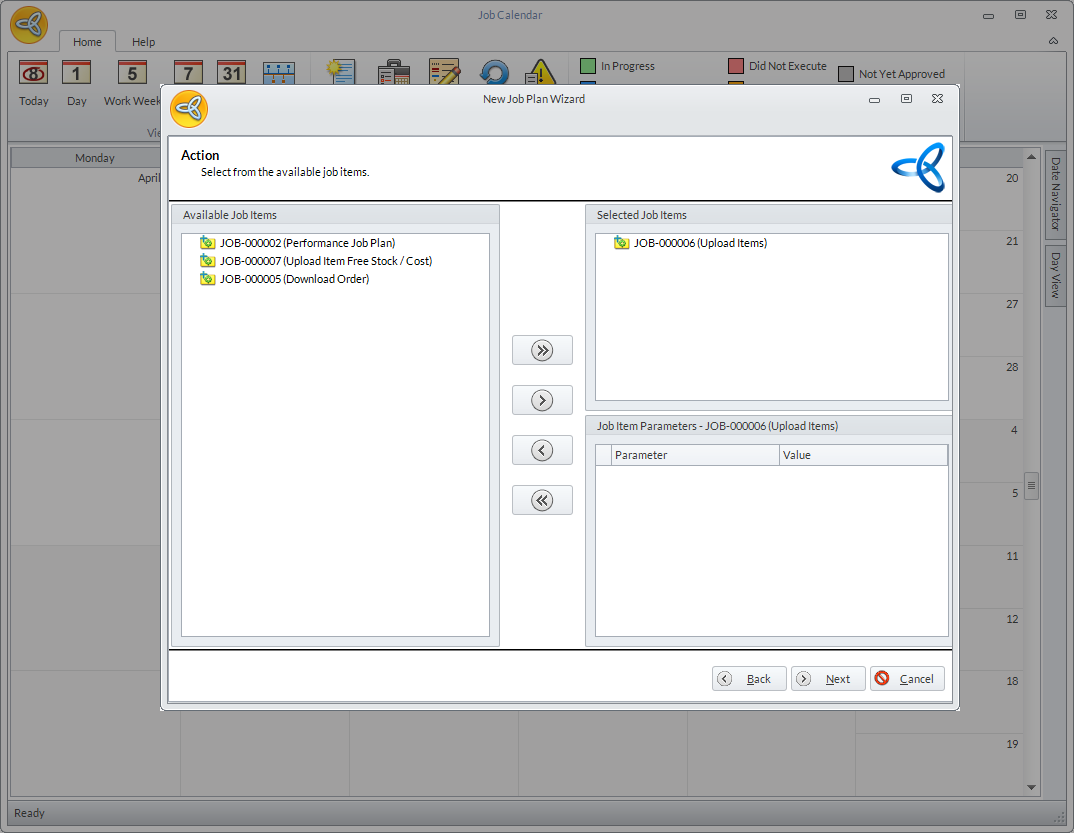Go Back to the previous wizard step
Viewport: 1074px width, 833px height.
pyautogui.click(x=749, y=679)
